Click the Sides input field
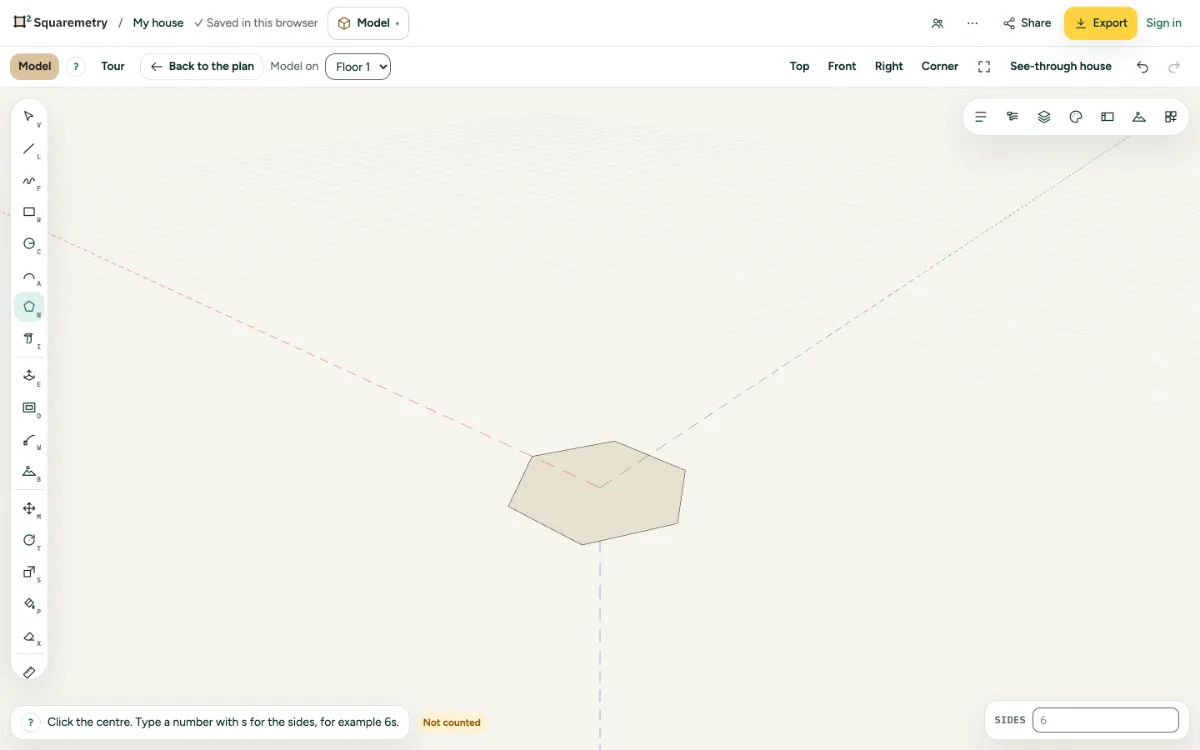 click(1105, 720)
